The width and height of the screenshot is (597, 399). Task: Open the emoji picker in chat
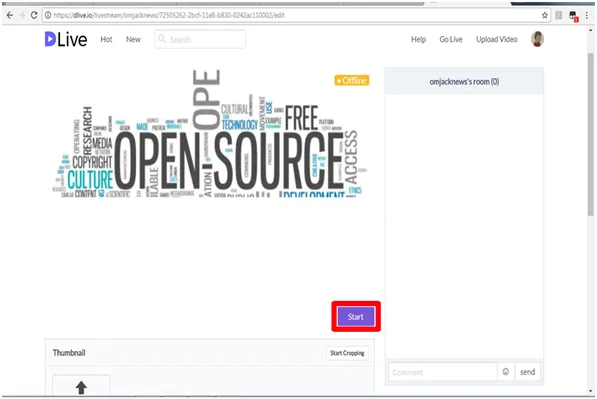point(505,372)
